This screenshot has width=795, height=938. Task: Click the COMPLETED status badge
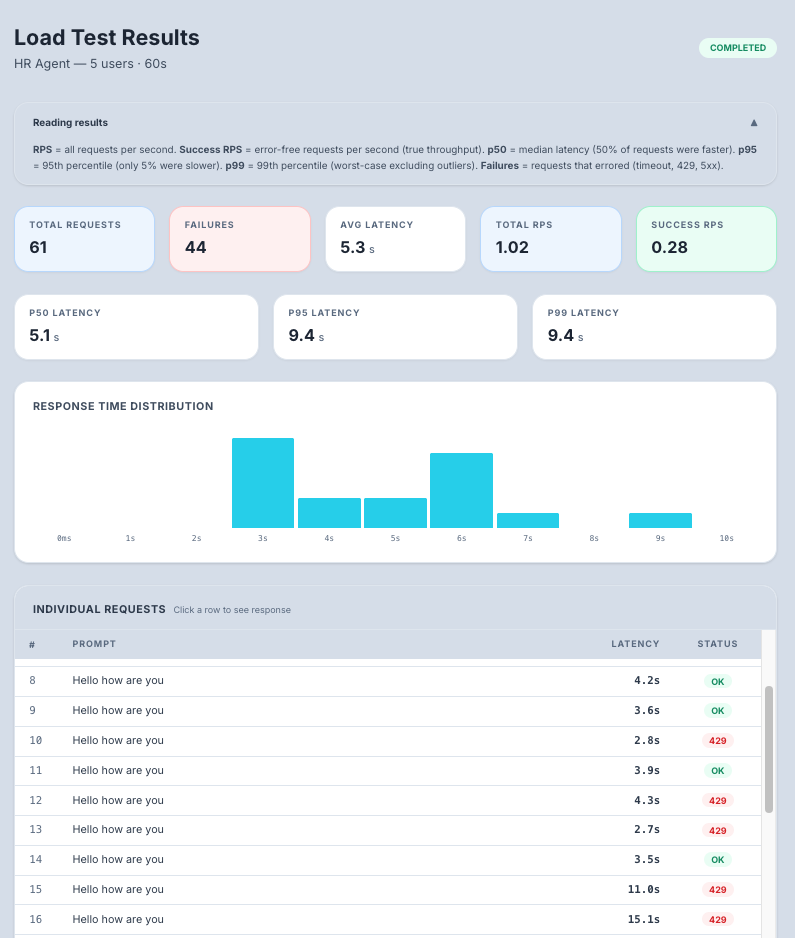(x=737, y=48)
